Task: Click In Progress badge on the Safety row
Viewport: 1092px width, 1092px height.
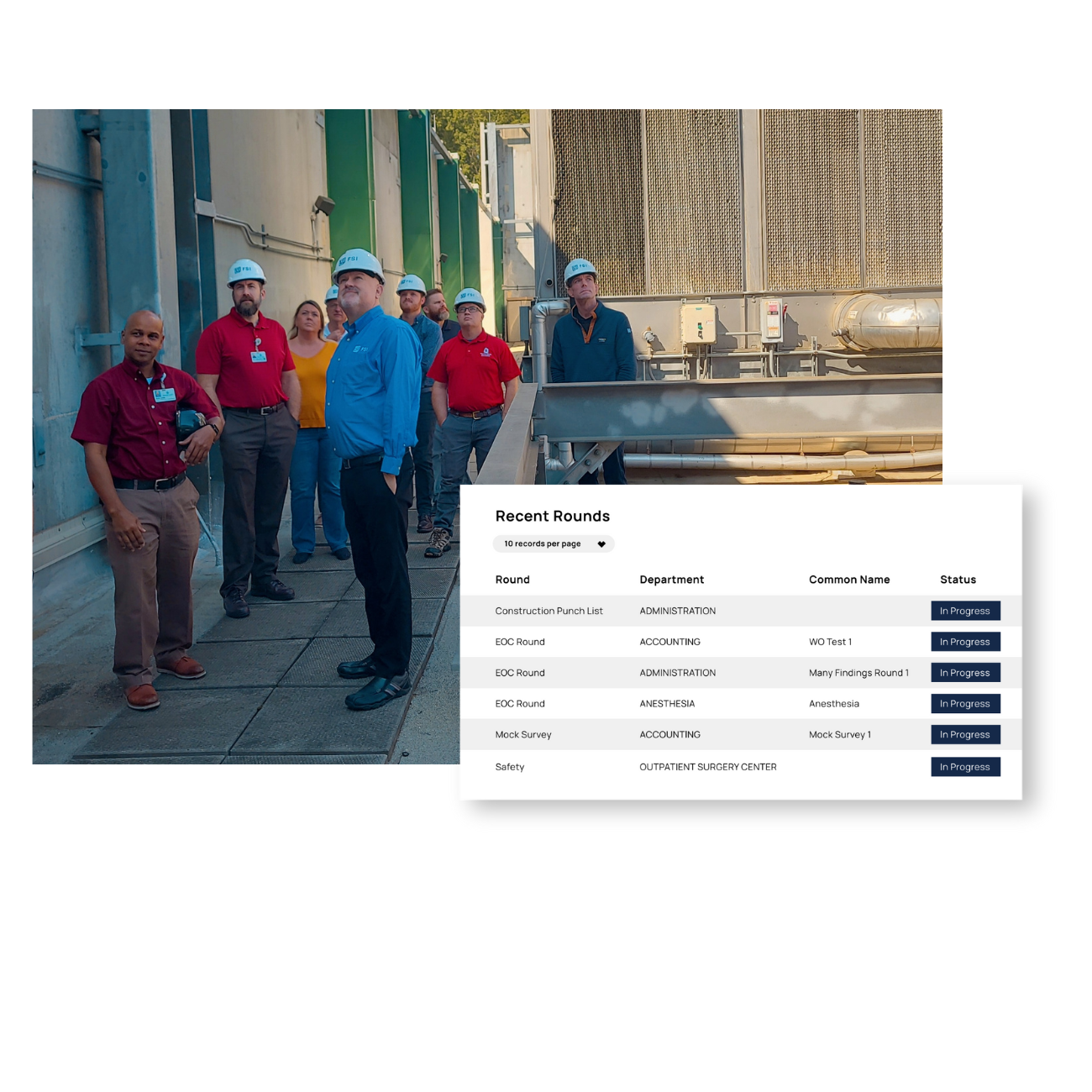Action: click(964, 766)
